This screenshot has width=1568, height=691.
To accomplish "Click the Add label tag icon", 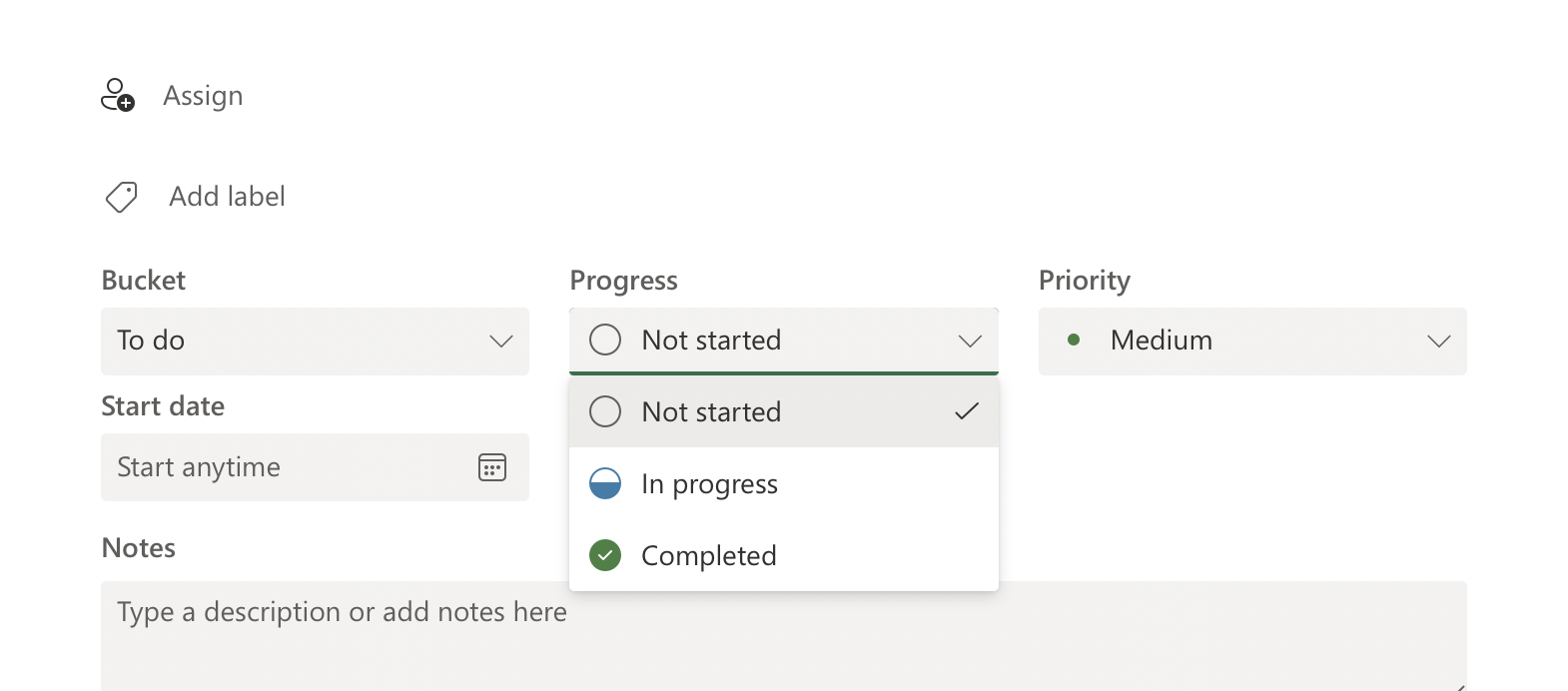I will tap(120, 197).
